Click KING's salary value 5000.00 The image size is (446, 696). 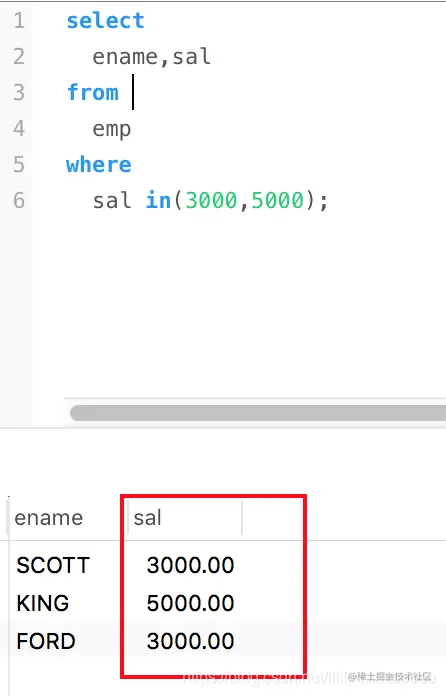[x=190, y=603]
